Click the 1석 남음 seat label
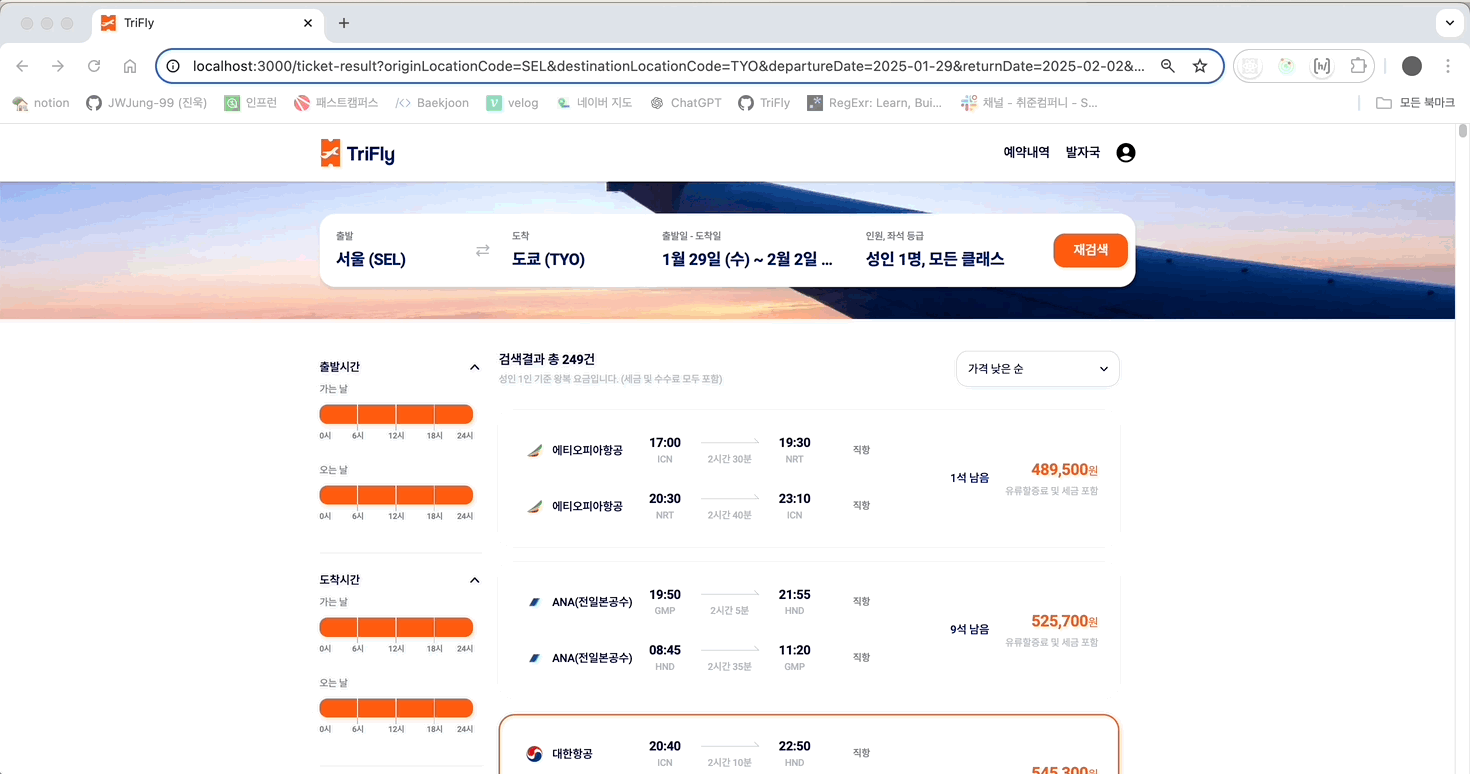The width and height of the screenshot is (1470, 774). [x=969, y=478]
